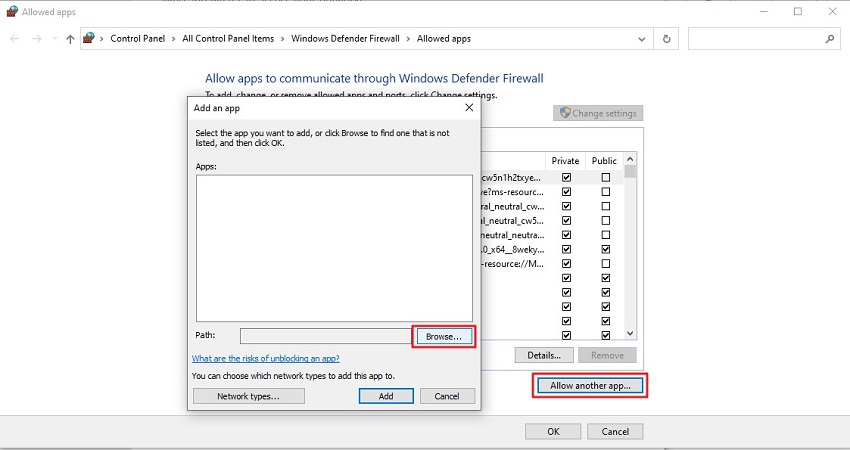
Task: Click the Up directory arrow
Action: tap(69, 39)
